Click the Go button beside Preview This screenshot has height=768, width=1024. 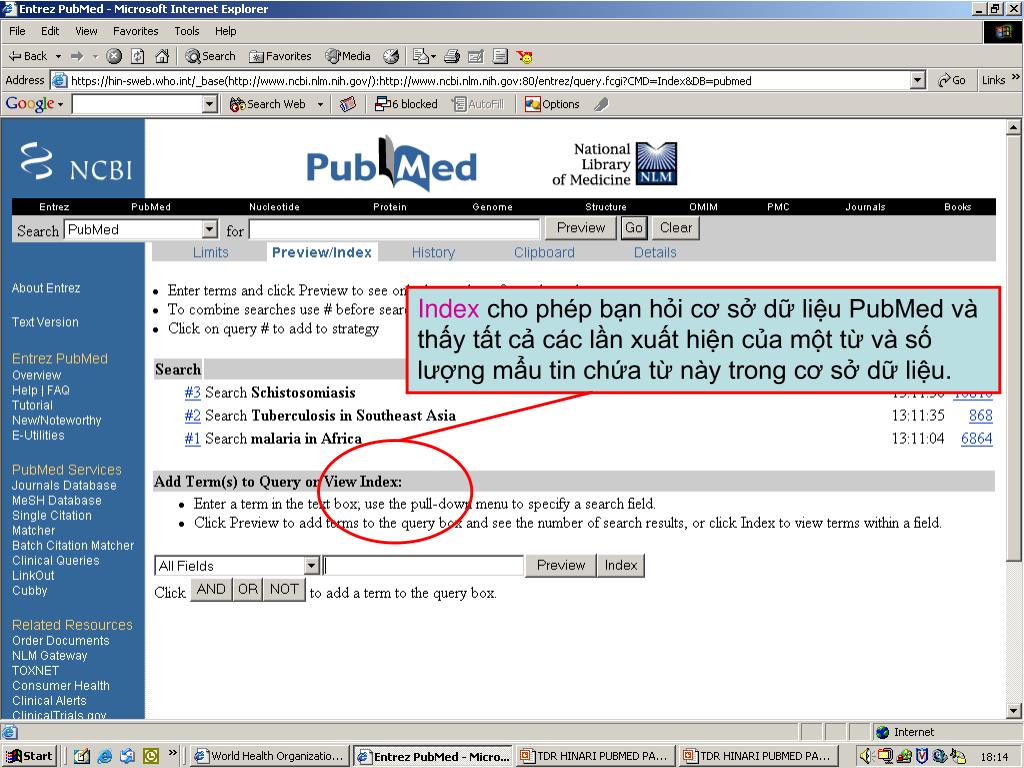coord(633,227)
